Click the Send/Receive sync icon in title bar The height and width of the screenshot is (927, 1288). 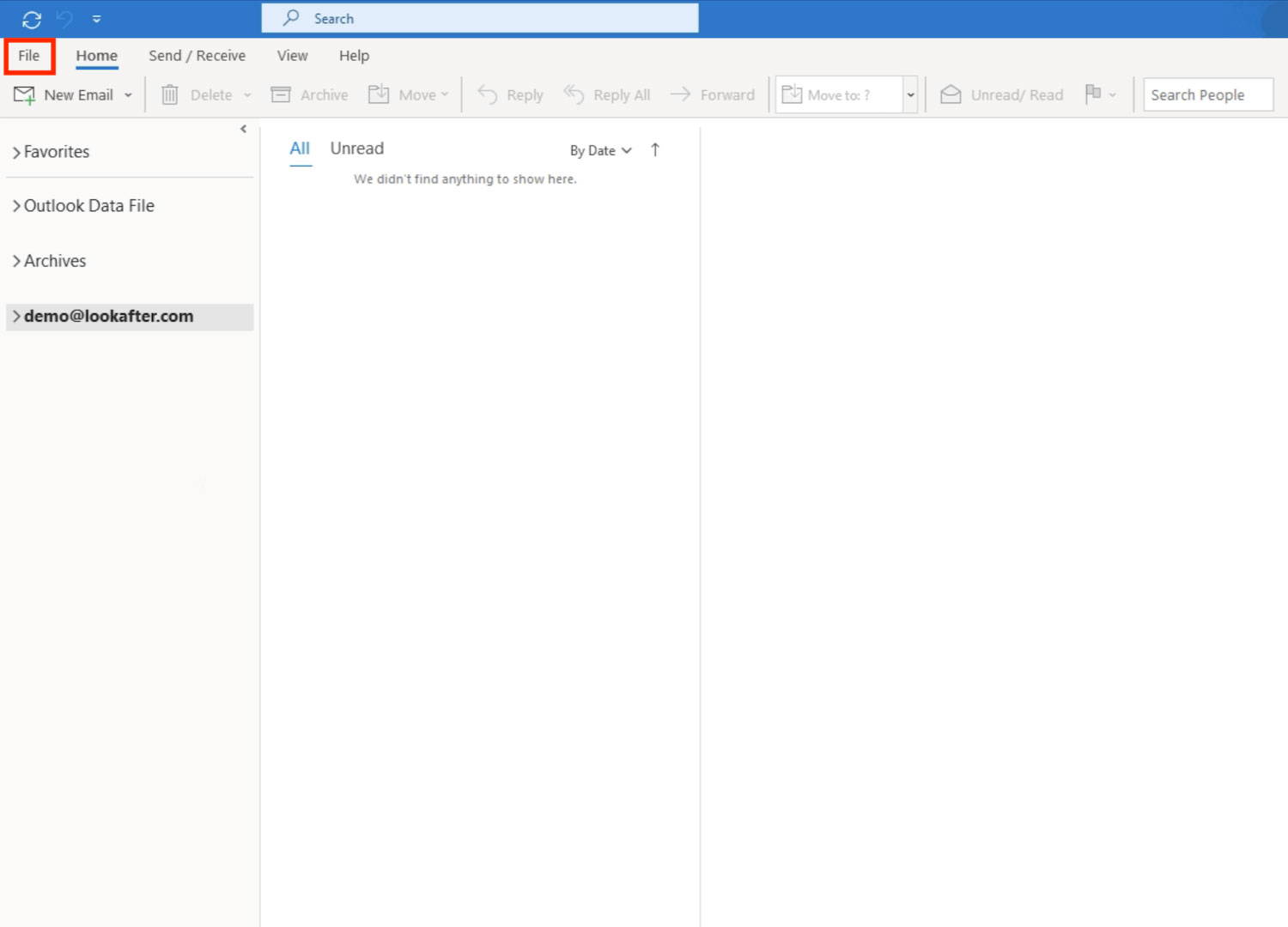coord(32,19)
